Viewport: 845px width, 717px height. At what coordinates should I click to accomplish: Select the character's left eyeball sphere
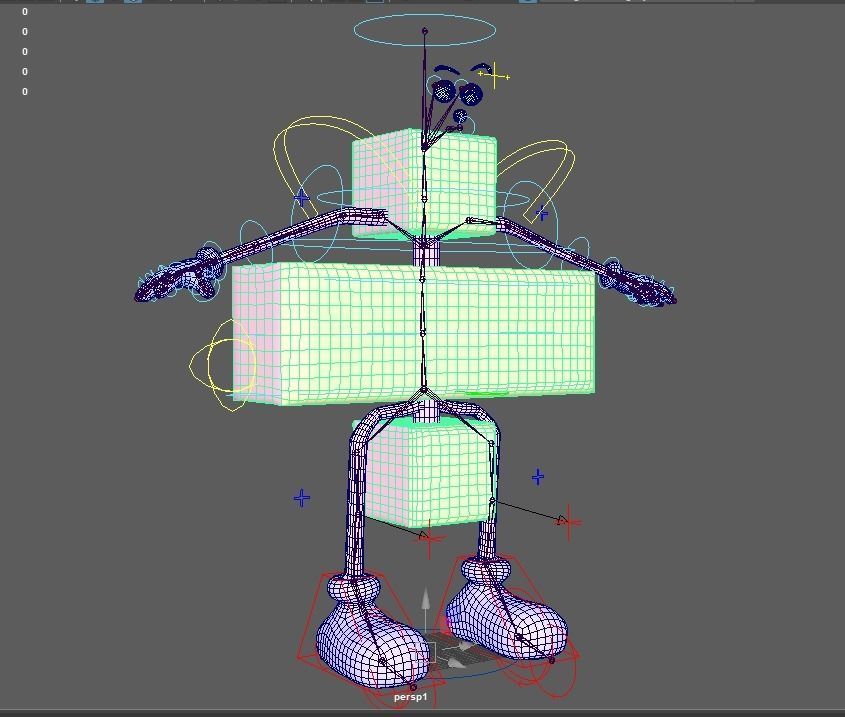tap(444, 91)
